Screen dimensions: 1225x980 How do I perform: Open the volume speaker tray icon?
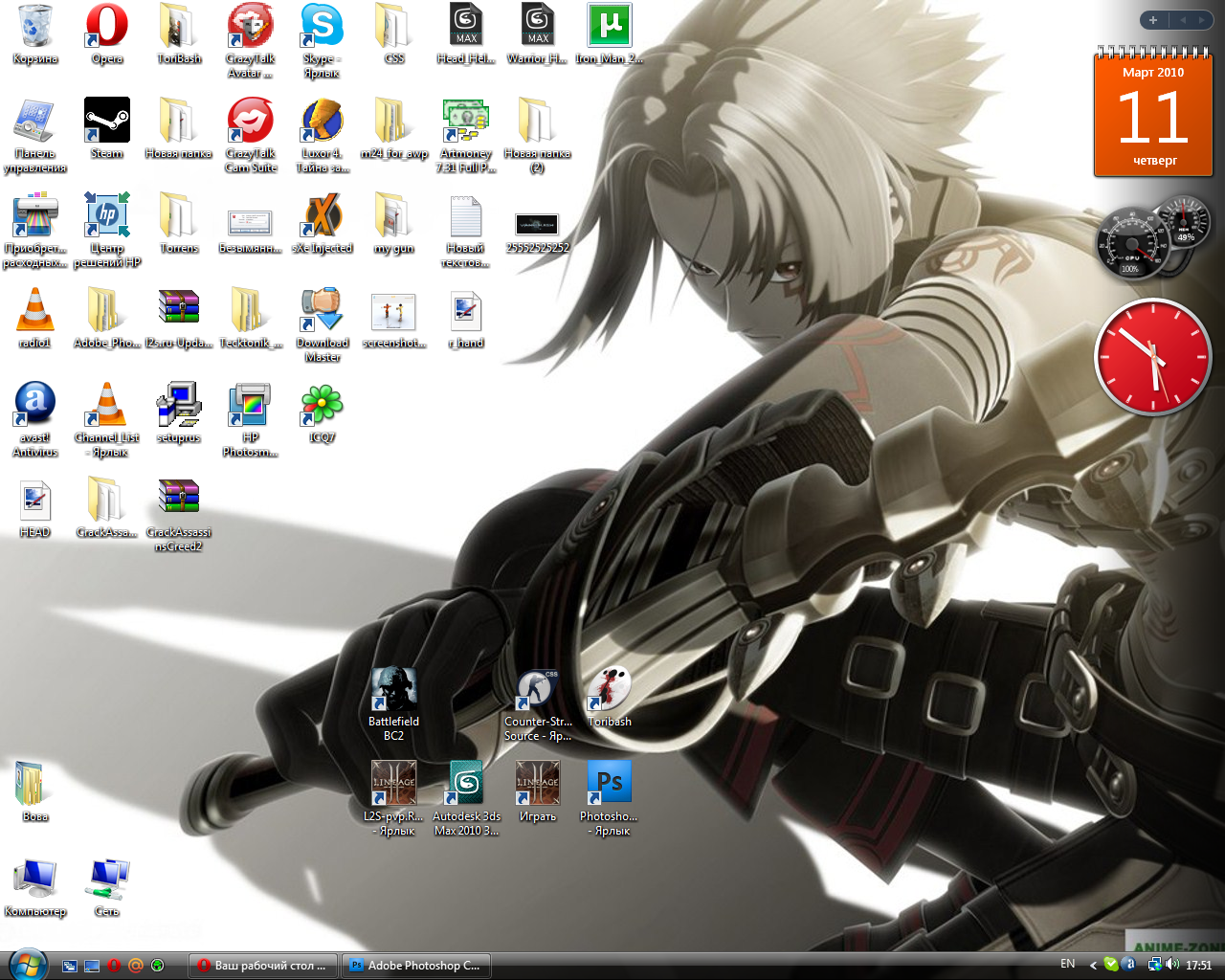pos(1172,965)
